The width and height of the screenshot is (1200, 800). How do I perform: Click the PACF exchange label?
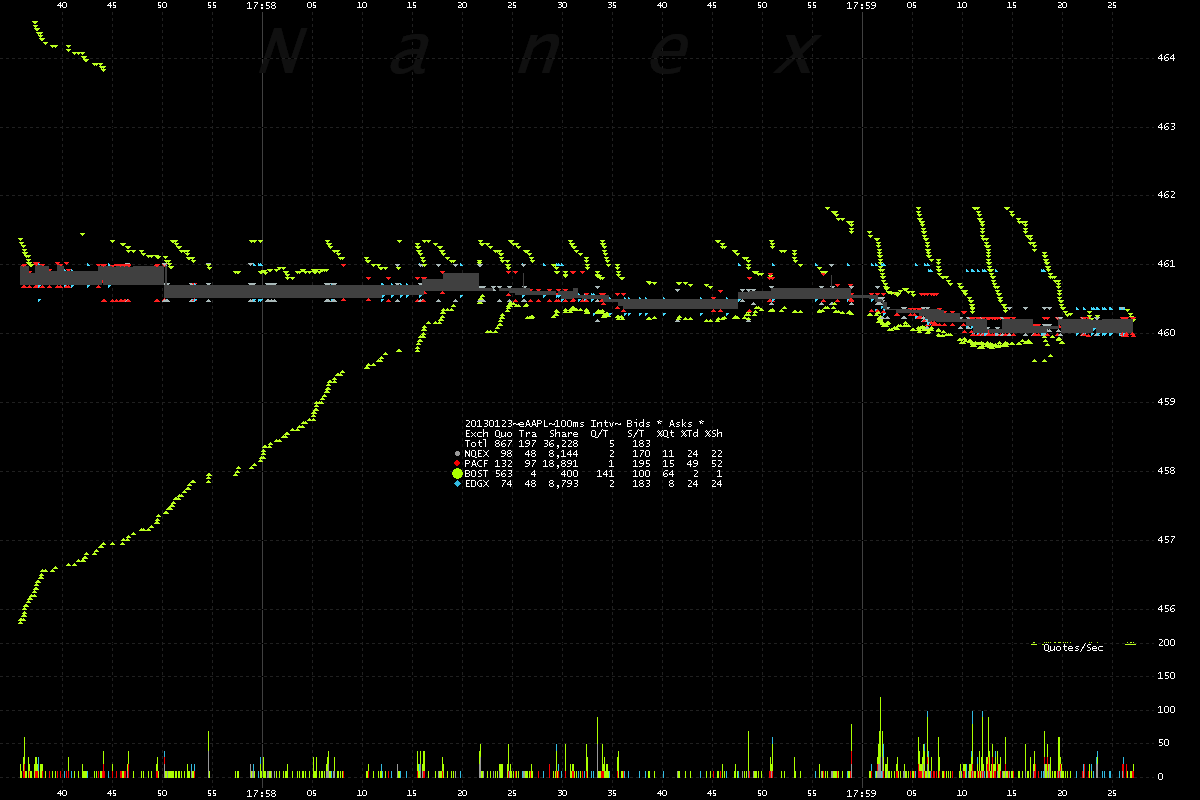click(476, 463)
